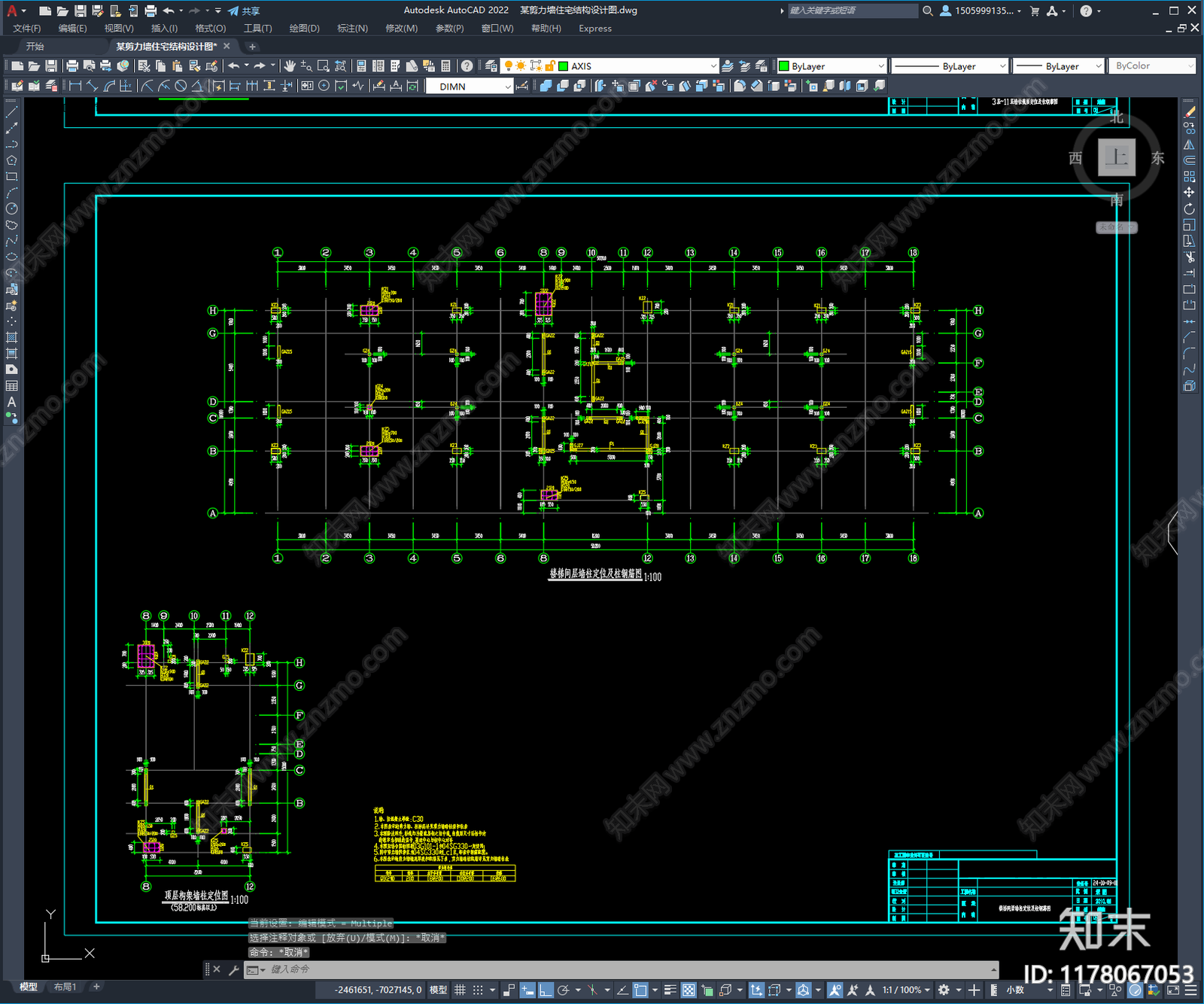
Task: Open the 1:1 / 100% annotation scale dropdown
Action: pyautogui.click(x=907, y=990)
